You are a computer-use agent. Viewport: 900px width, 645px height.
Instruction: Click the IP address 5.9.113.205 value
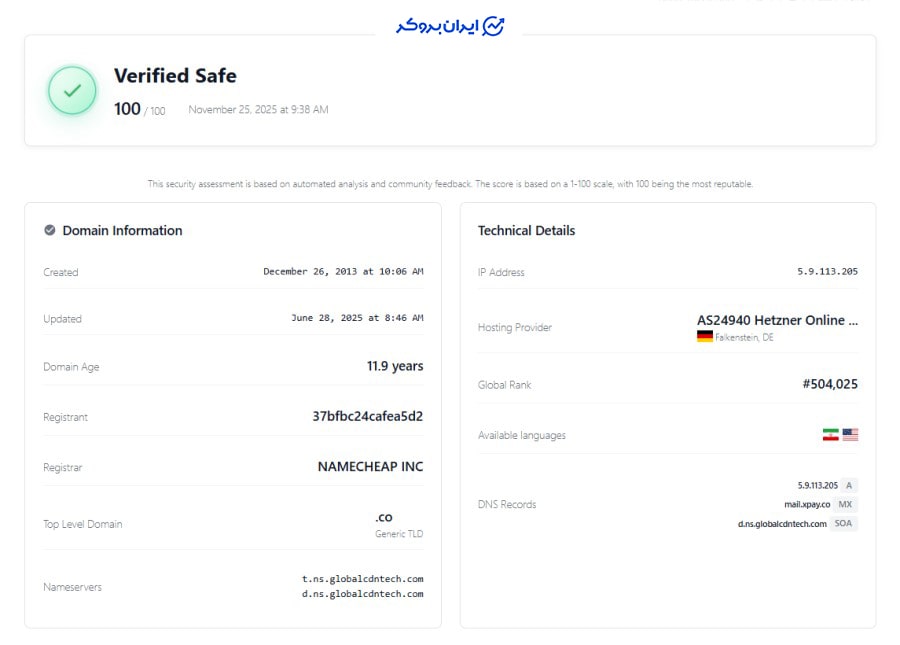(827, 271)
